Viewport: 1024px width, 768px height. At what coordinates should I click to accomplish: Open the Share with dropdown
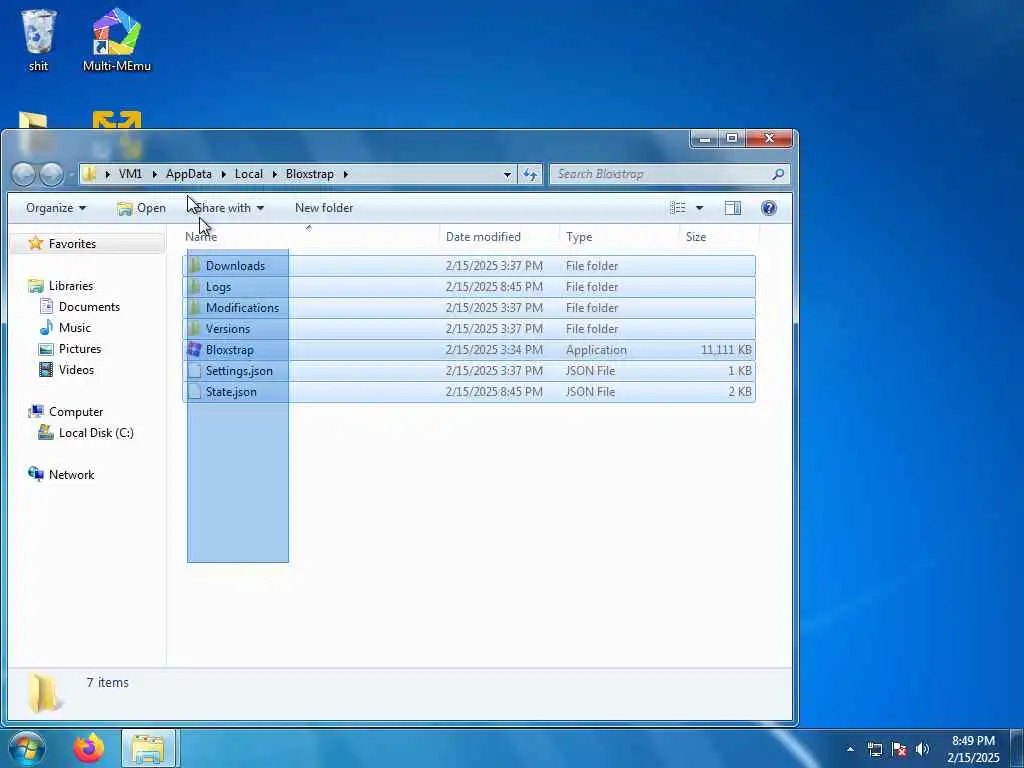coord(229,208)
